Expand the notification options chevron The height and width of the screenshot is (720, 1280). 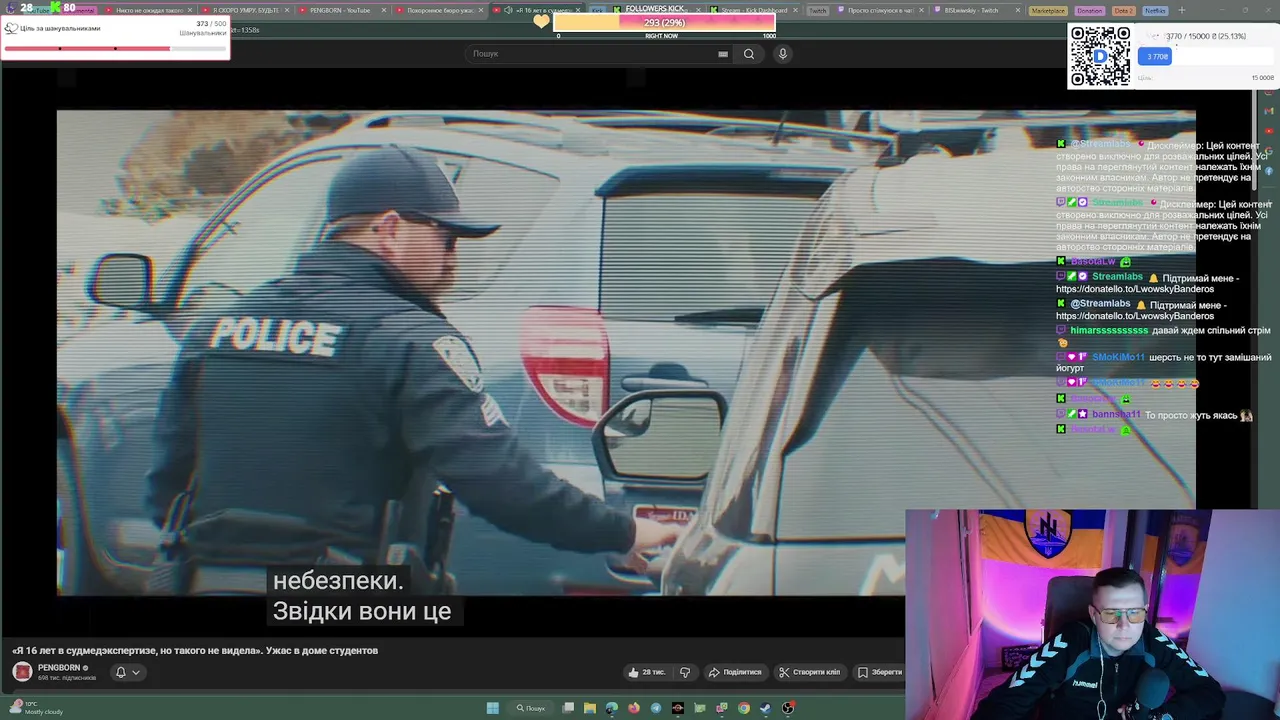pyautogui.click(x=136, y=672)
